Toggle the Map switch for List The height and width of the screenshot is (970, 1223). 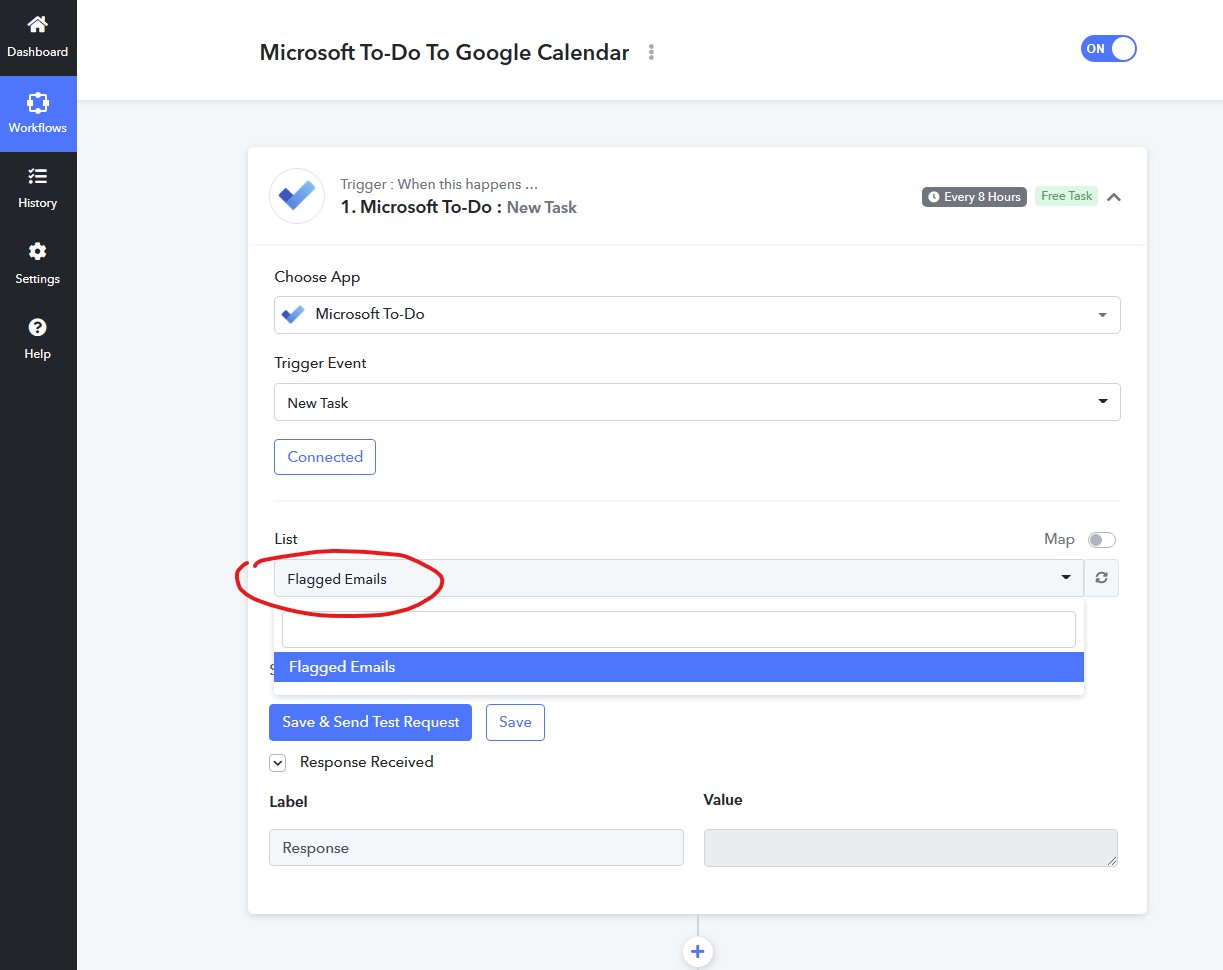(x=1102, y=540)
